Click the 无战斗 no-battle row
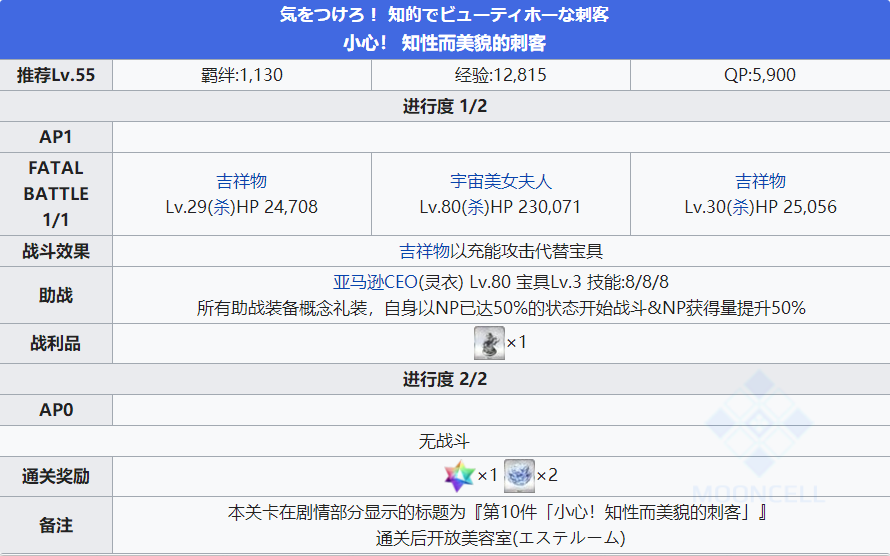The image size is (890, 556). tap(444, 441)
